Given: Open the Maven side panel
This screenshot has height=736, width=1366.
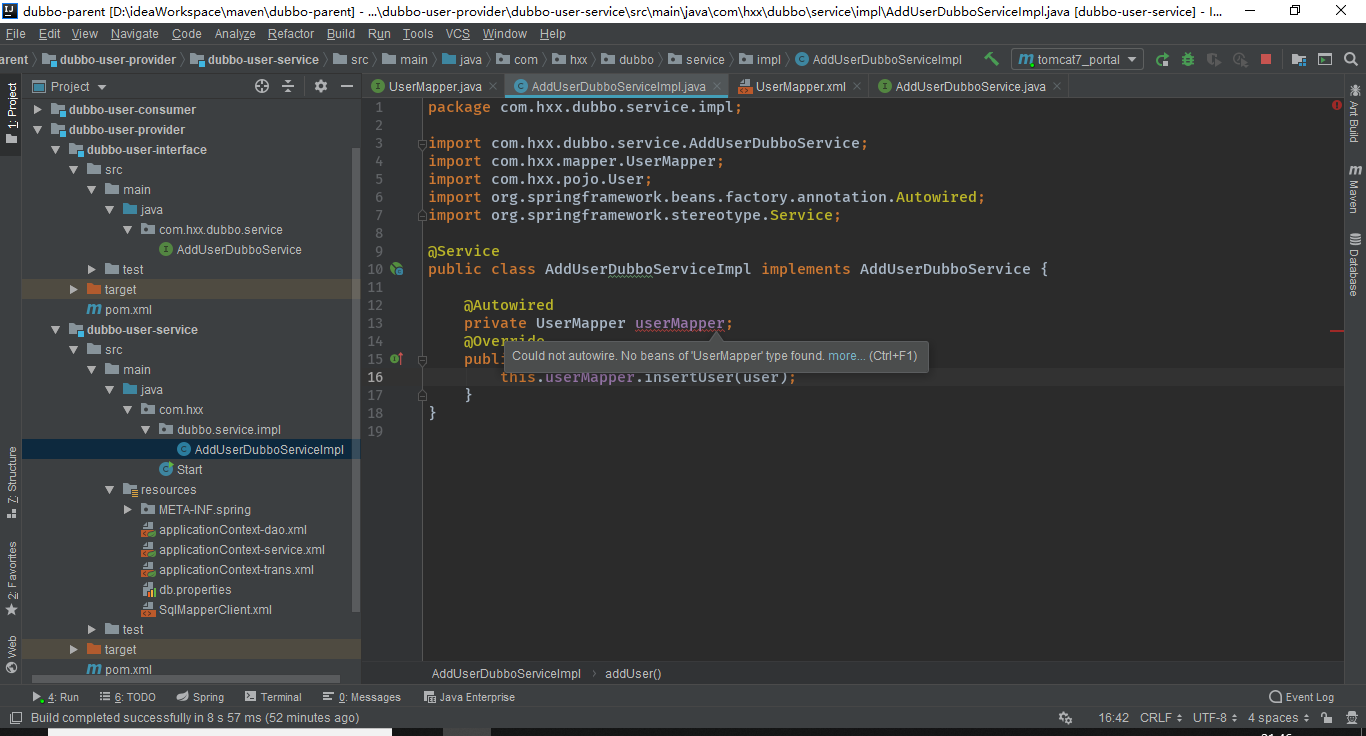Looking at the screenshot, I should 1354,189.
